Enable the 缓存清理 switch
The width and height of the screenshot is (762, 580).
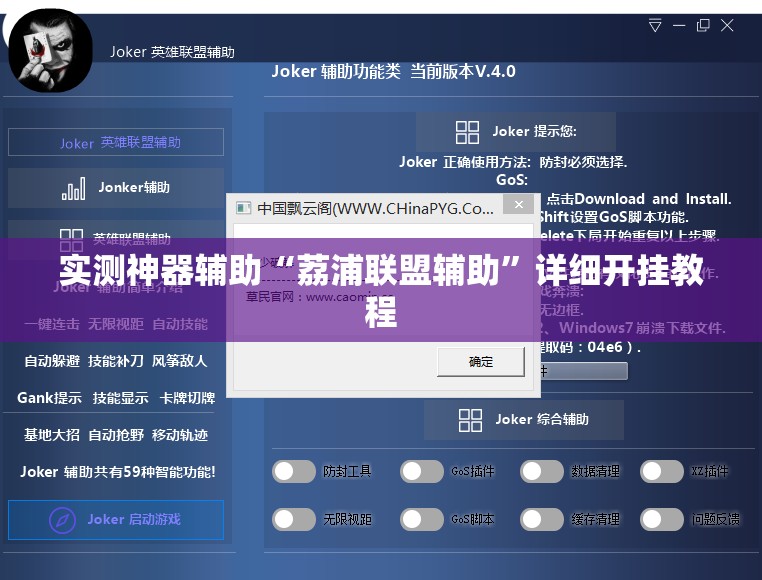542,519
